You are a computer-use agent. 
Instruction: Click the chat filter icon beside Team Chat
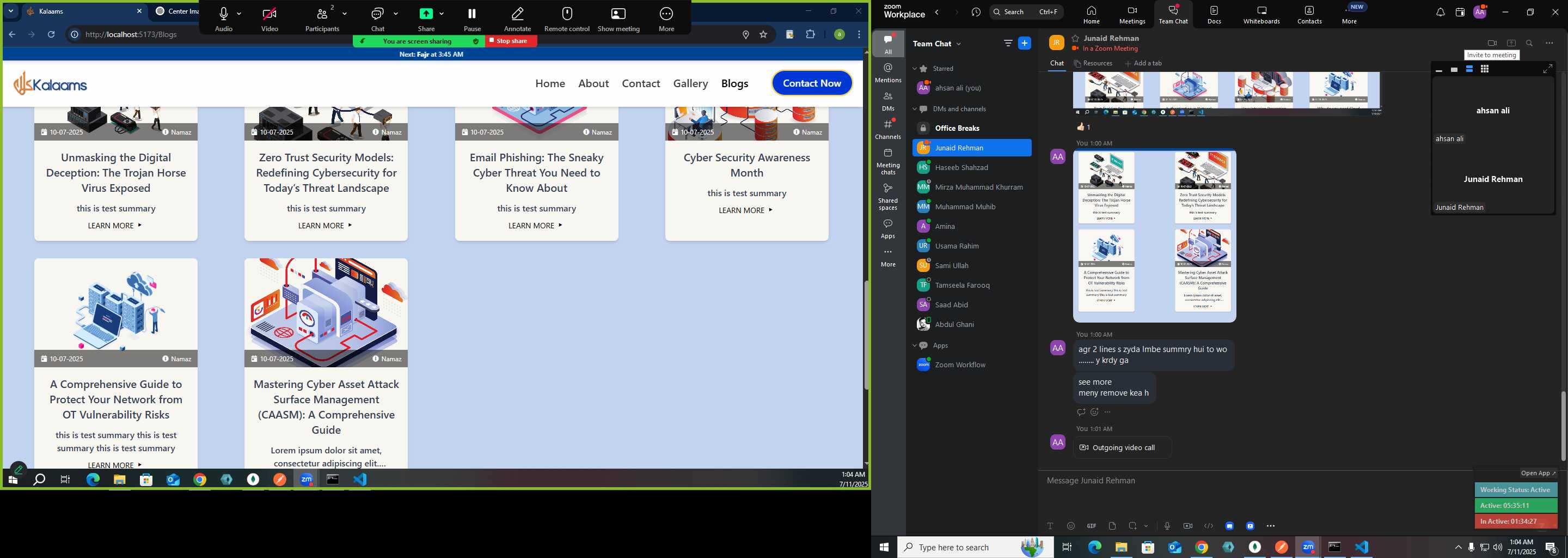1008,43
